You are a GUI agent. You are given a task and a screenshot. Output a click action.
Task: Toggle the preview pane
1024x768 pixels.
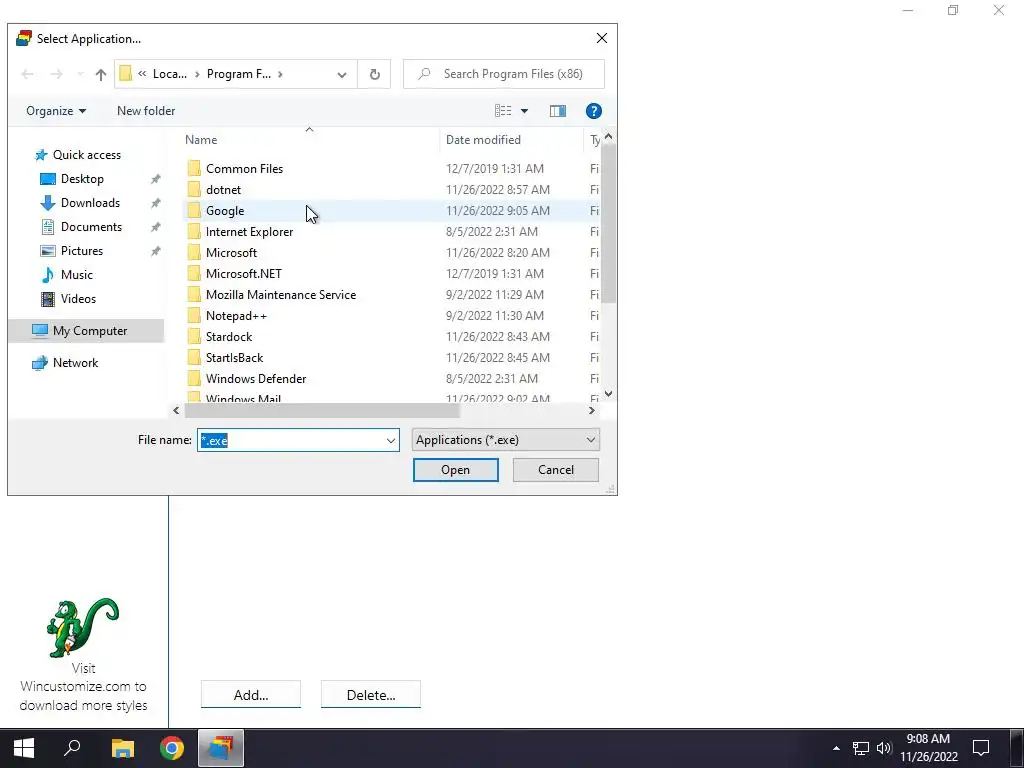[558, 111]
